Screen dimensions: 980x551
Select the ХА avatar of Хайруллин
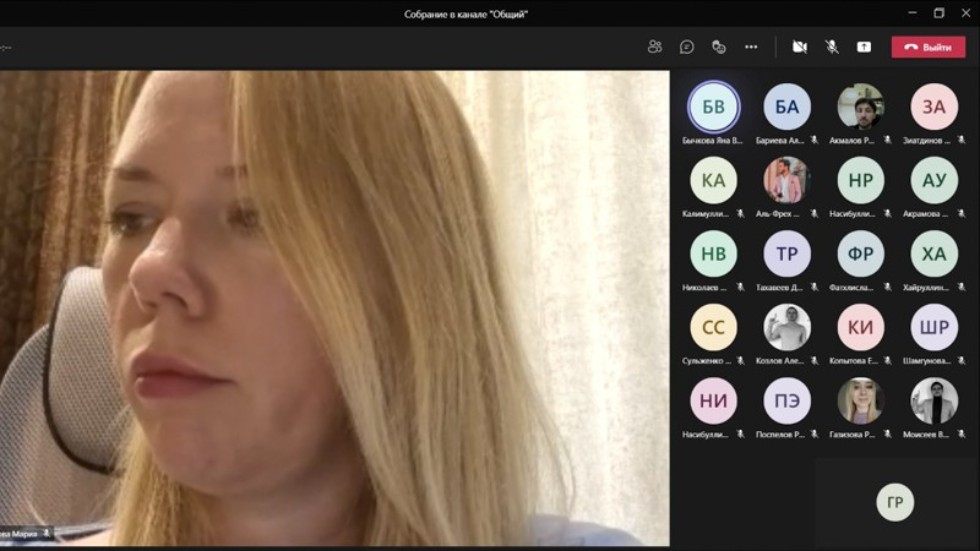934,254
